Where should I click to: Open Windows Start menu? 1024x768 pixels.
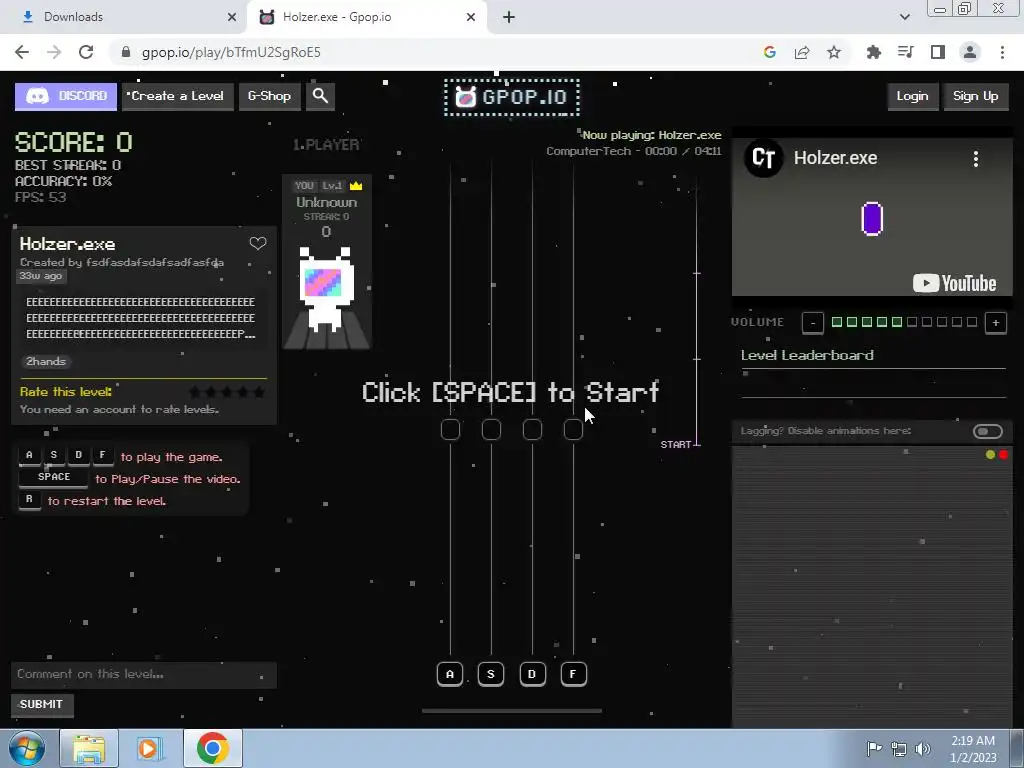(x=27, y=748)
